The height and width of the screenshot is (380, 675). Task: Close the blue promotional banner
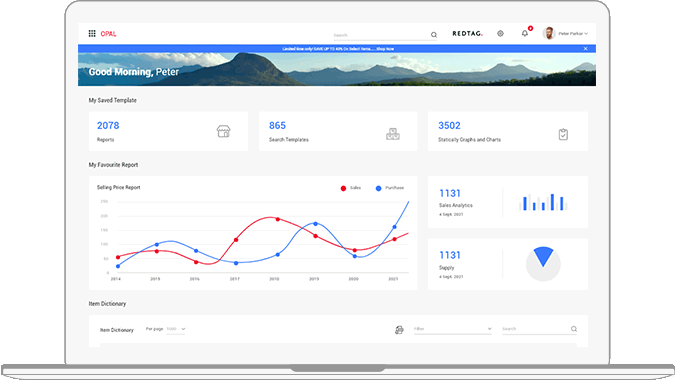pos(585,49)
